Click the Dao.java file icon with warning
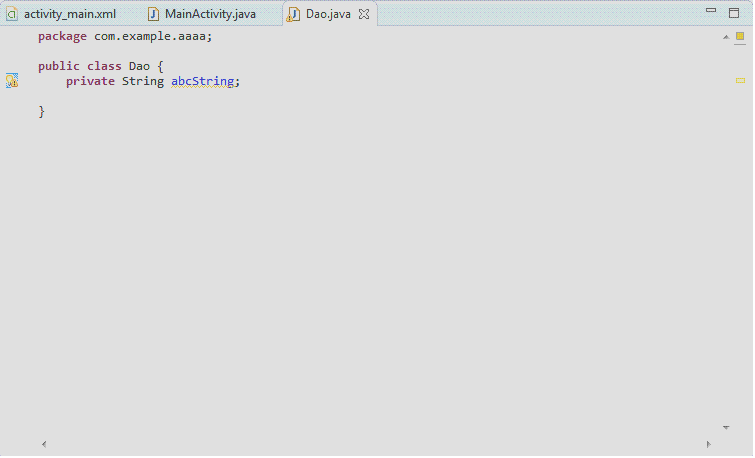Screen dimensions: 755x458 coord(293,15)
